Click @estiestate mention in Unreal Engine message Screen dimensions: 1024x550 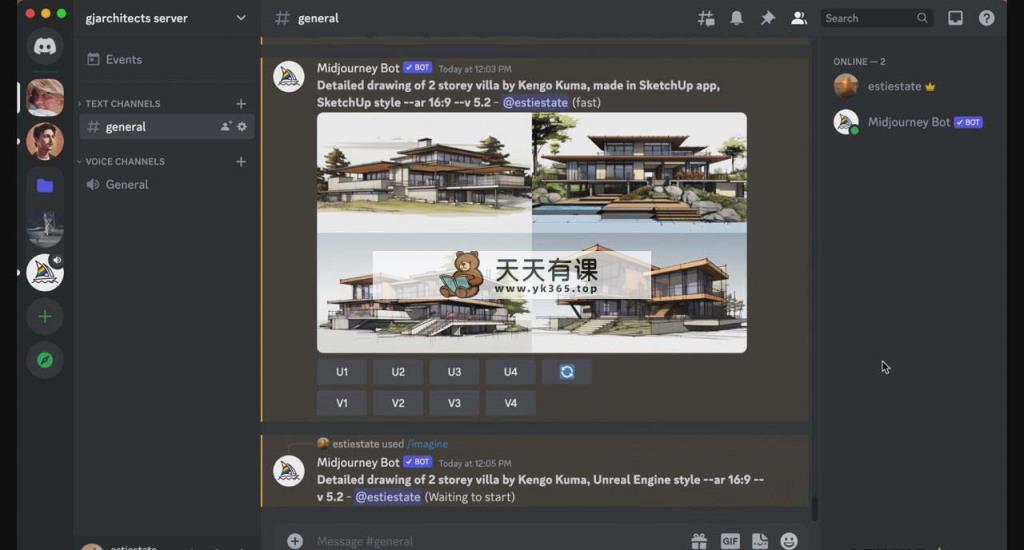coord(388,497)
